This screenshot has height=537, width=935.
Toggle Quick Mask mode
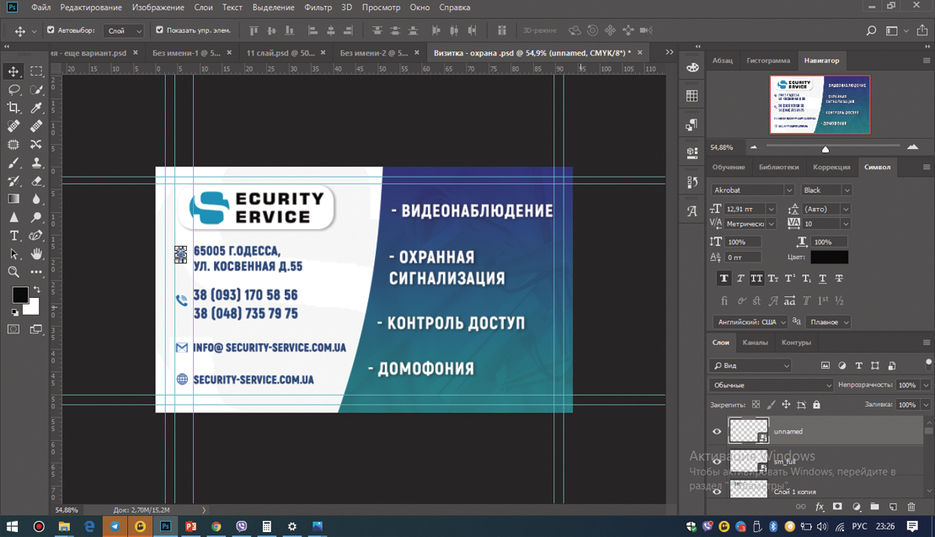[x=13, y=329]
